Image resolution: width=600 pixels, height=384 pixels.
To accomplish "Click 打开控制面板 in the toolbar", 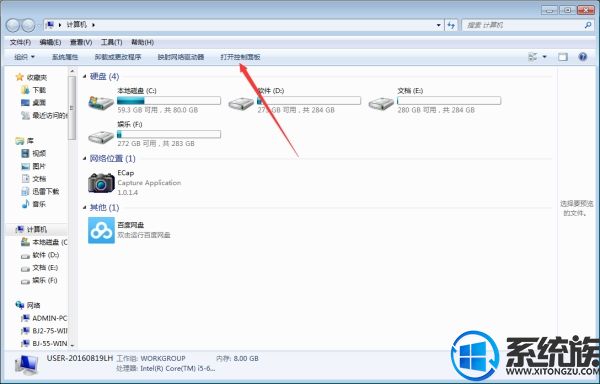I will [x=240, y=57].
